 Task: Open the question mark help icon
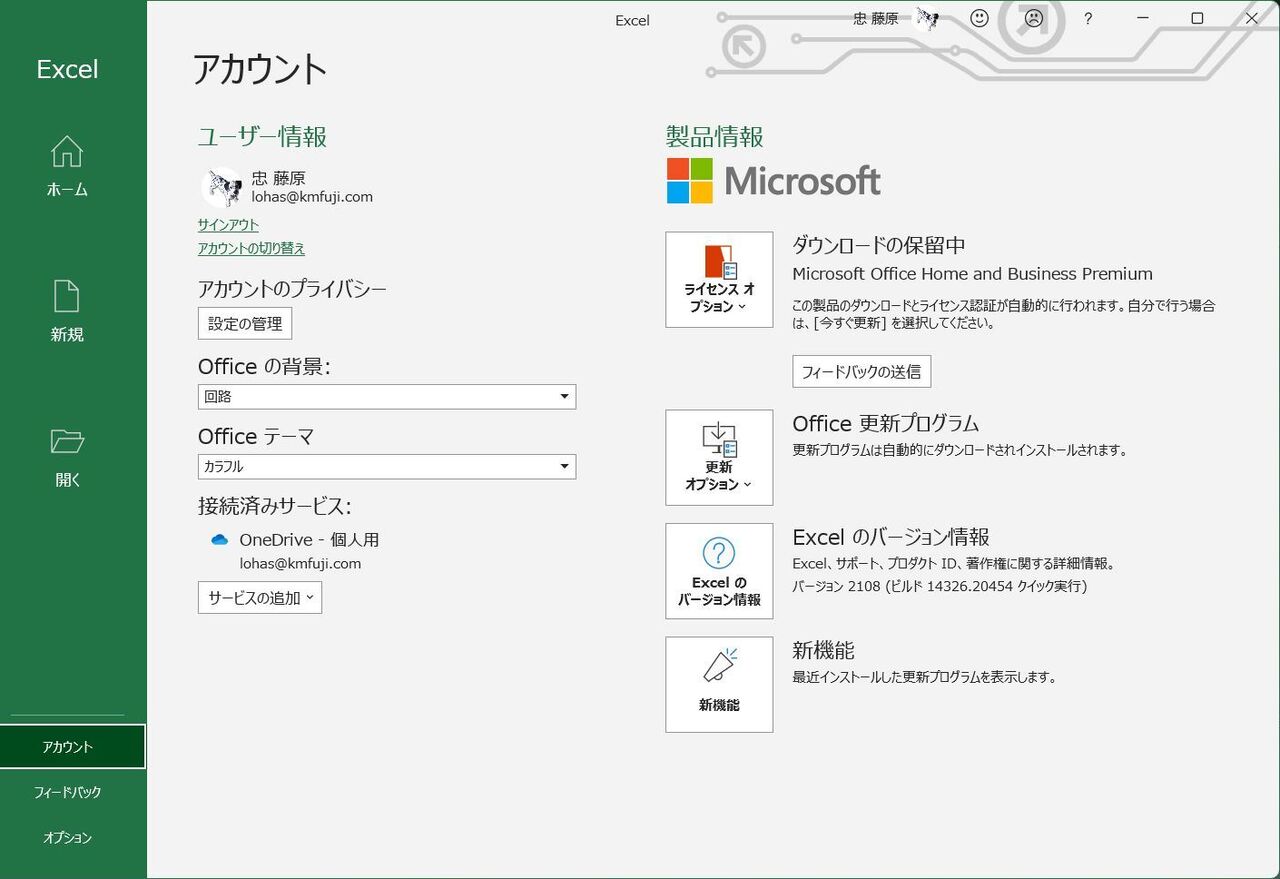1088,18
